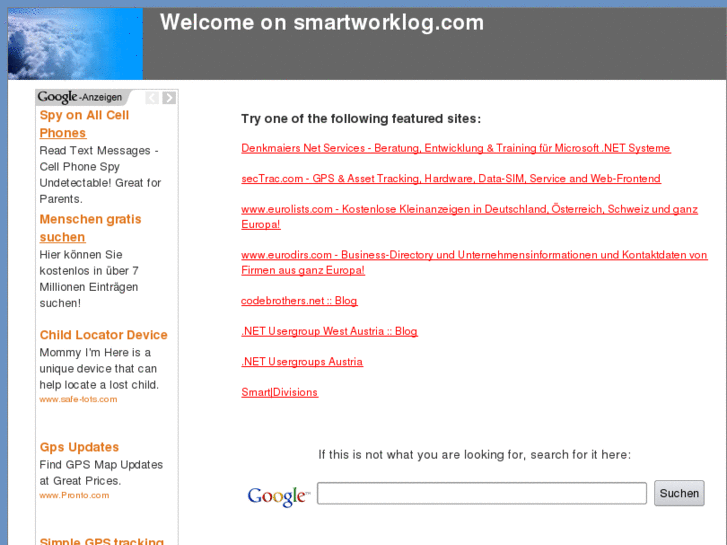Open Smart|Divisions link
The image size is (727, 545).
coord(280,392)
